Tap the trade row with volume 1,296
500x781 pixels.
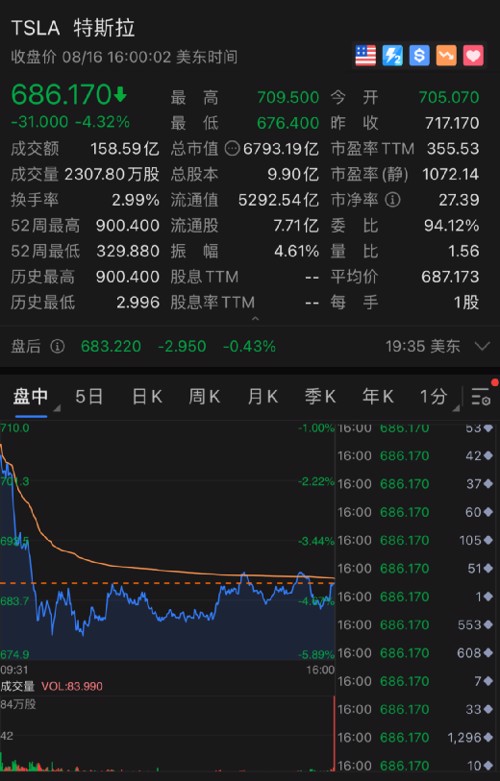click(x=416, y=737)
